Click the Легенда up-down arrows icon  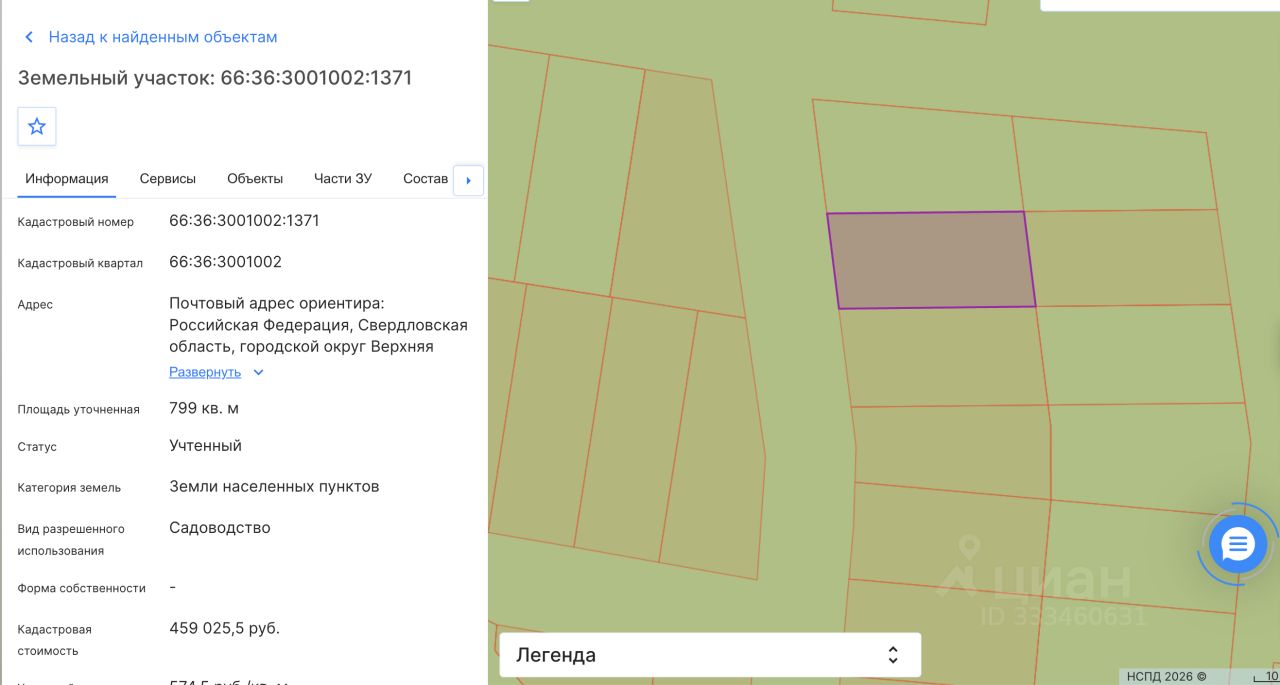point(893,655)
